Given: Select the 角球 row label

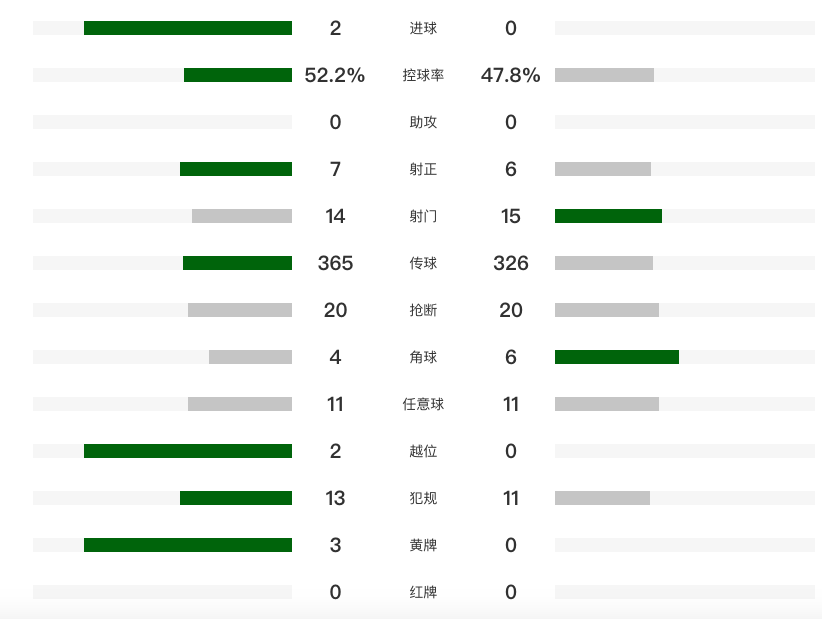Looking at the screenshot, I should 423,357.
